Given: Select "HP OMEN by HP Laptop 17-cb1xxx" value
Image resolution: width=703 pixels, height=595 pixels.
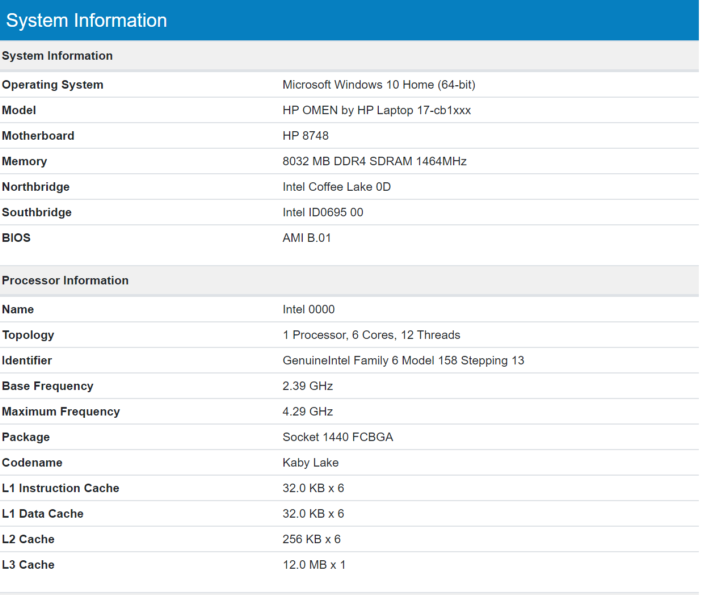Looking at the screenshot, I should pyautogui.click(x=377, y=110).
